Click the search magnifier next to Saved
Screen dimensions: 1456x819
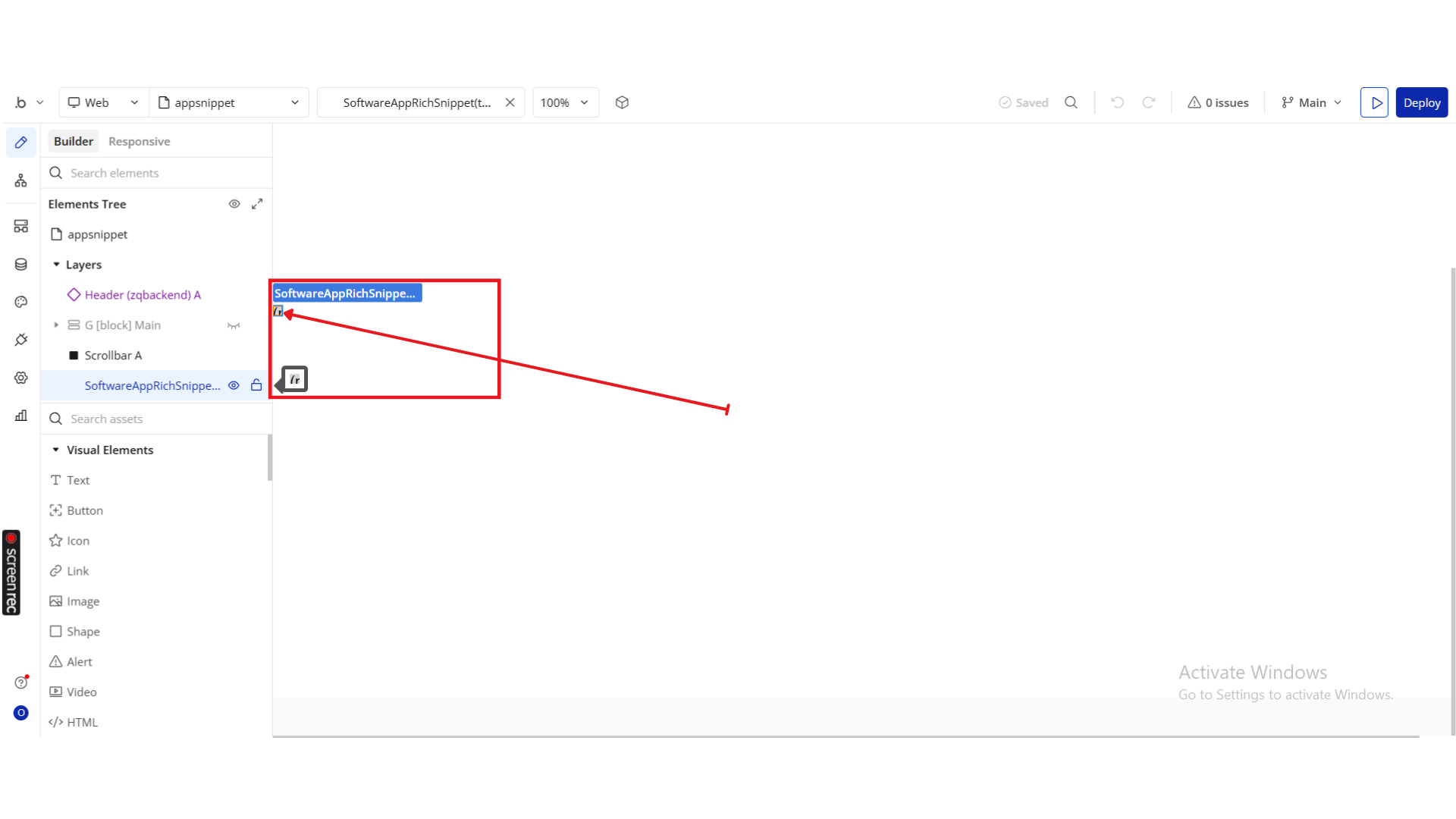tap(1071, 102)
